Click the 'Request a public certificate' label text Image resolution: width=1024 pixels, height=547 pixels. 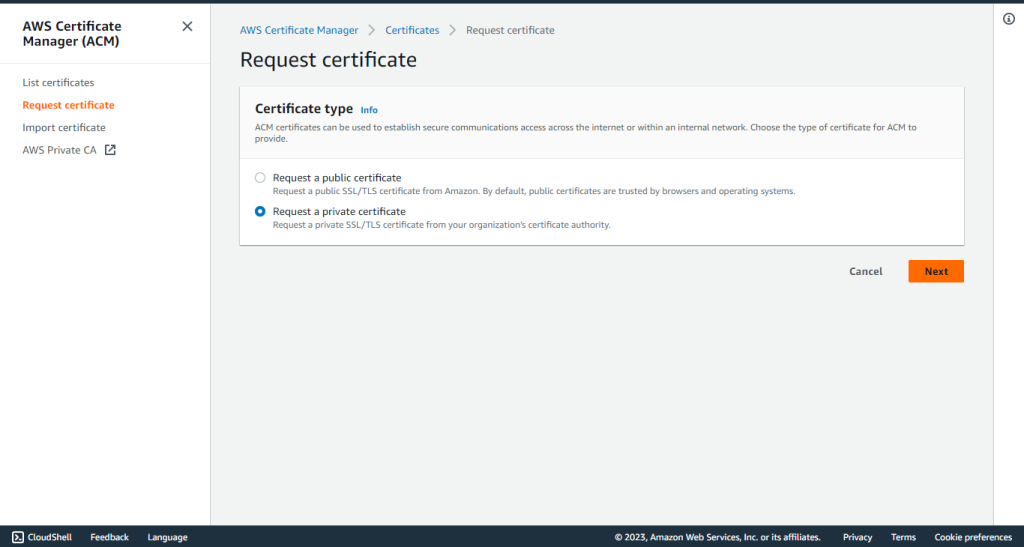pos(337,178)
